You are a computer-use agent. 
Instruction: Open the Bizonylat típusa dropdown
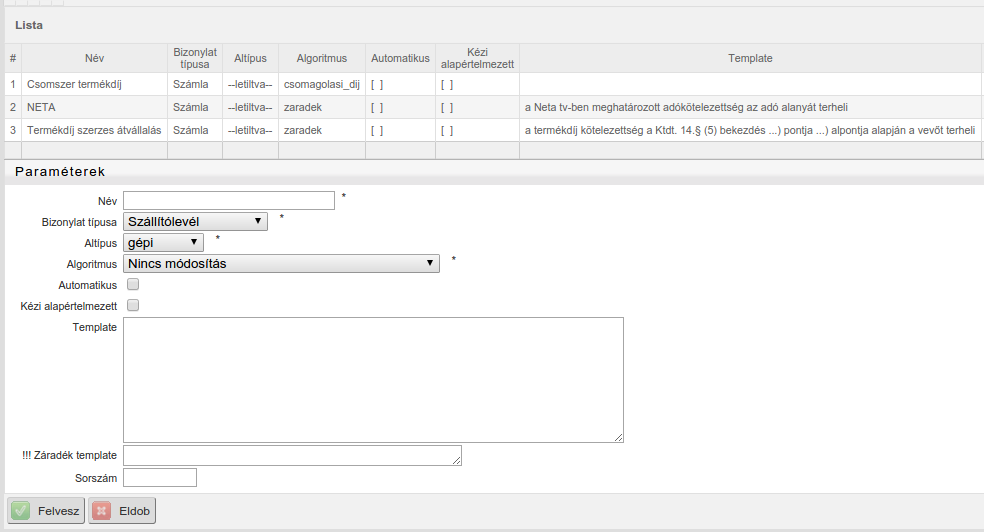point(195,221)
